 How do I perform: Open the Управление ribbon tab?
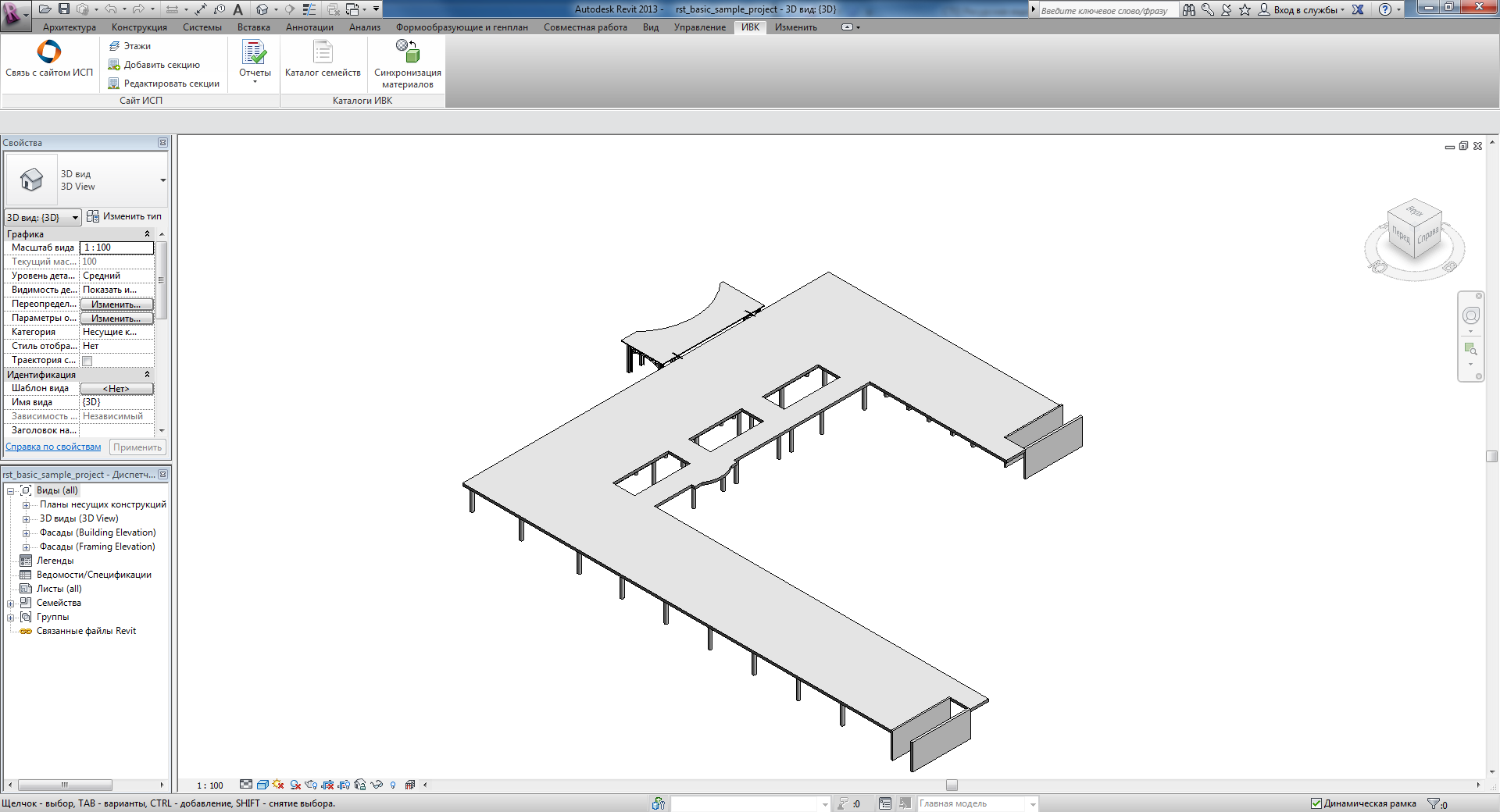(699, 27)
